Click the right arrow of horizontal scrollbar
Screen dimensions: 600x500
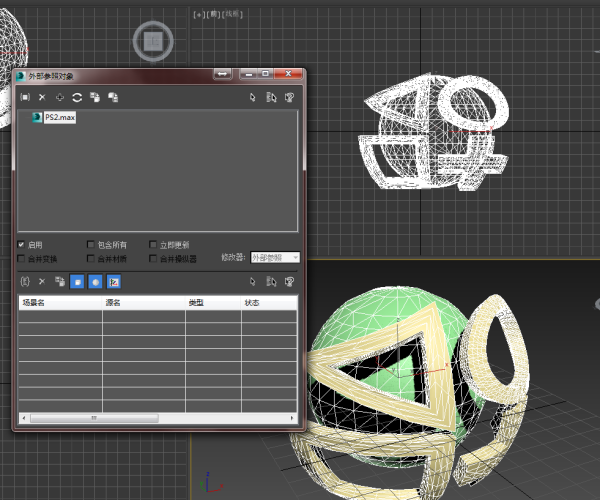tap(292, 418)
